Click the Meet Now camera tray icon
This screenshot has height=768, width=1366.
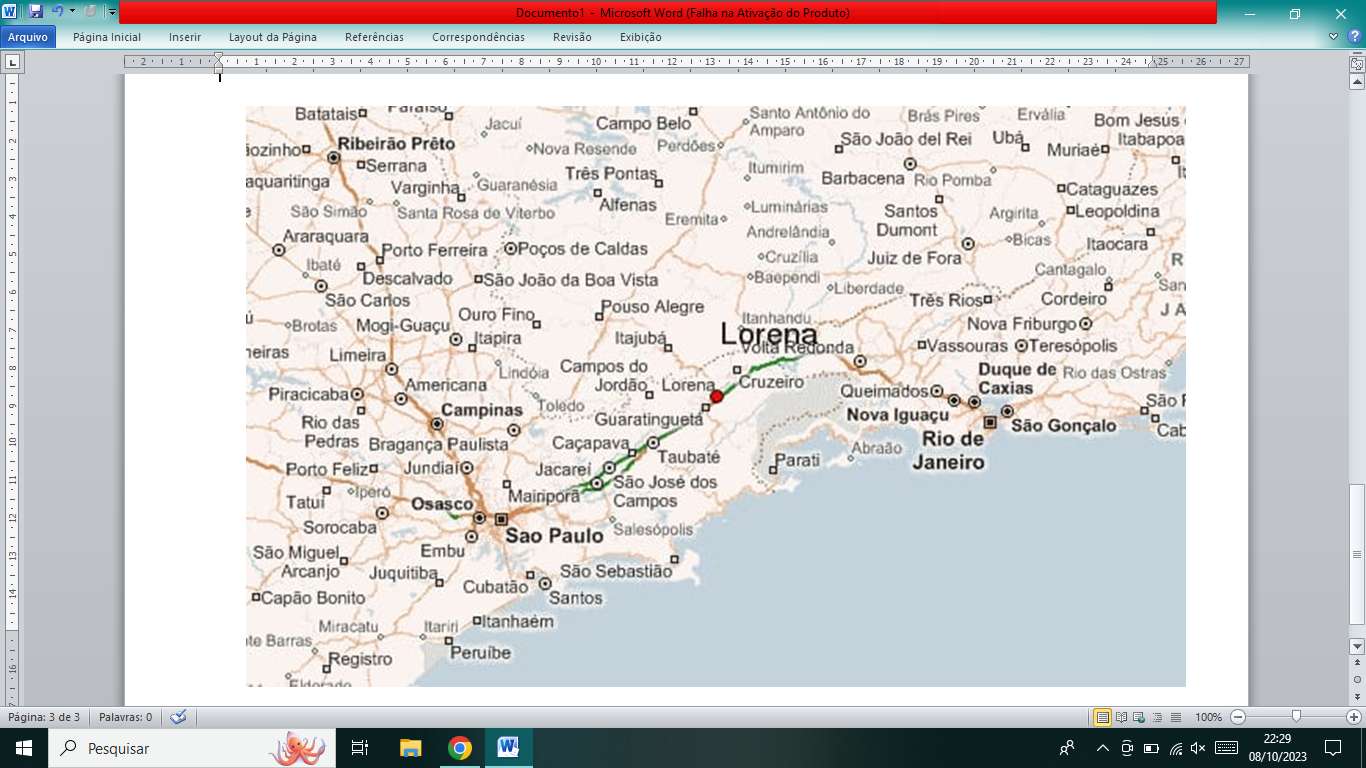coord(1127,748)
